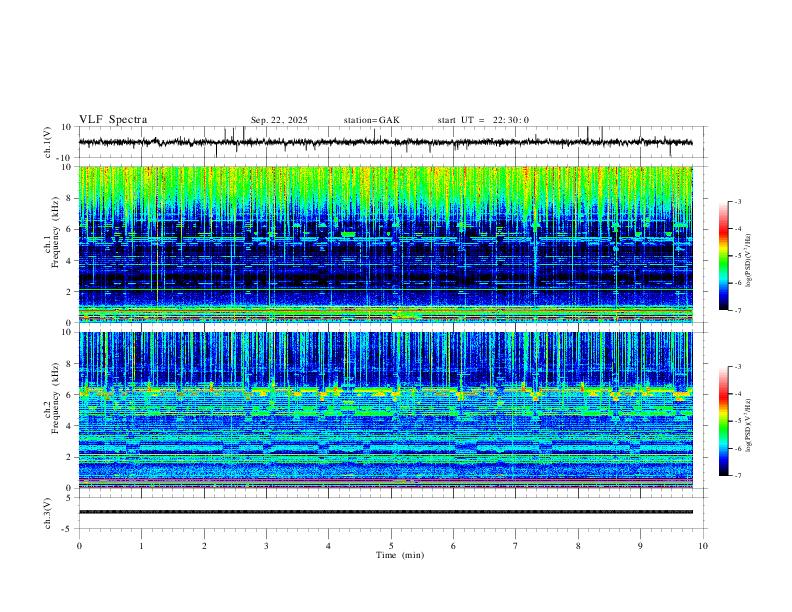Screen dimensions: 792x612
Task: Click the "6" kHz tick on ch.2 frequency axis
Action: point(70,394)
